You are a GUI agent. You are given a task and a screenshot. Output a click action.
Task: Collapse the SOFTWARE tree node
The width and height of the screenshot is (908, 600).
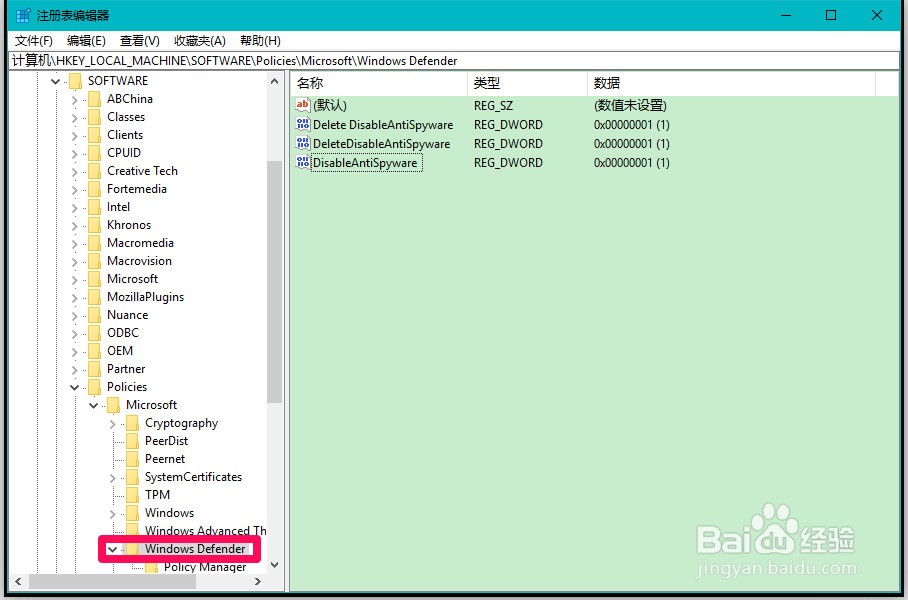[56, 81]
